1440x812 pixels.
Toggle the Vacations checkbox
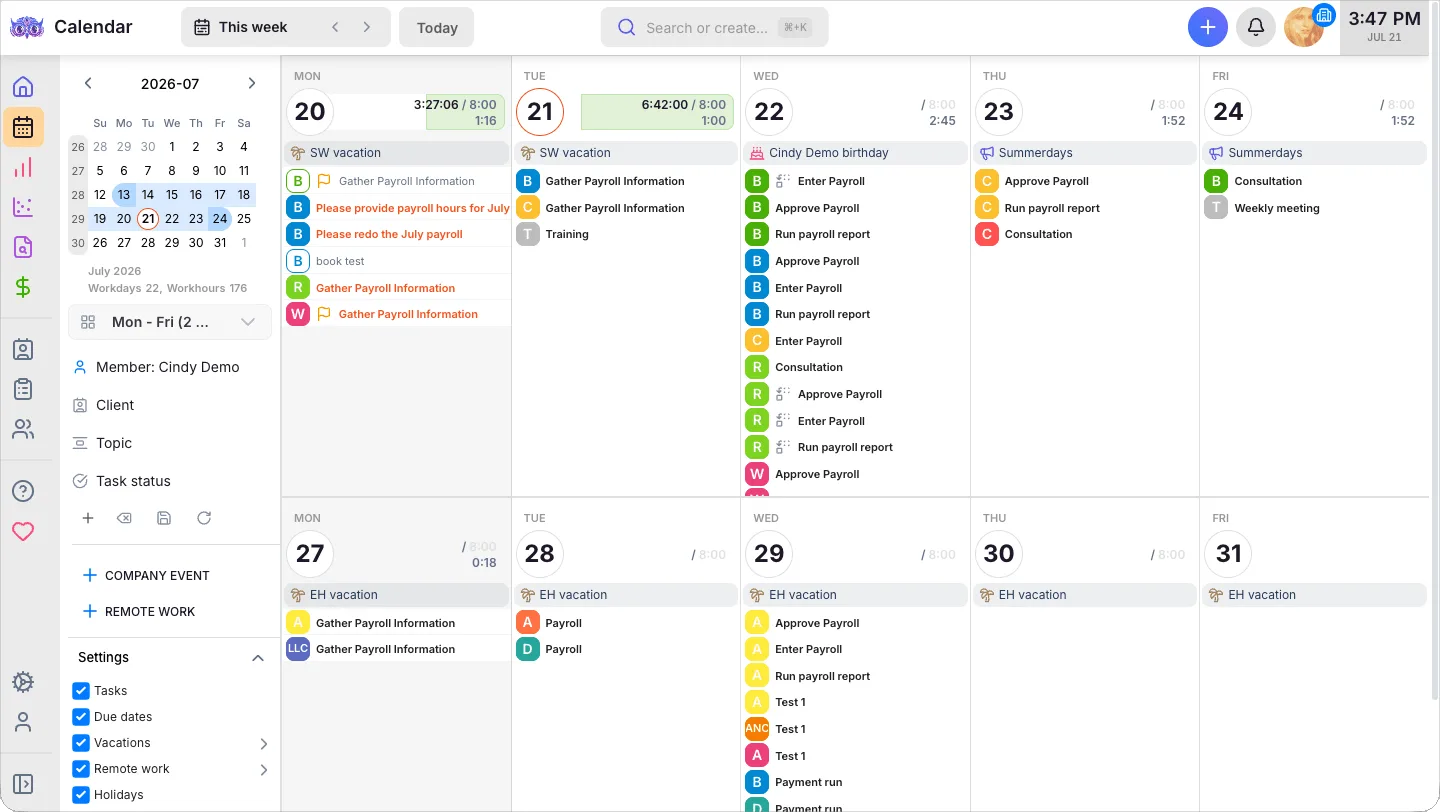point(82,743)
